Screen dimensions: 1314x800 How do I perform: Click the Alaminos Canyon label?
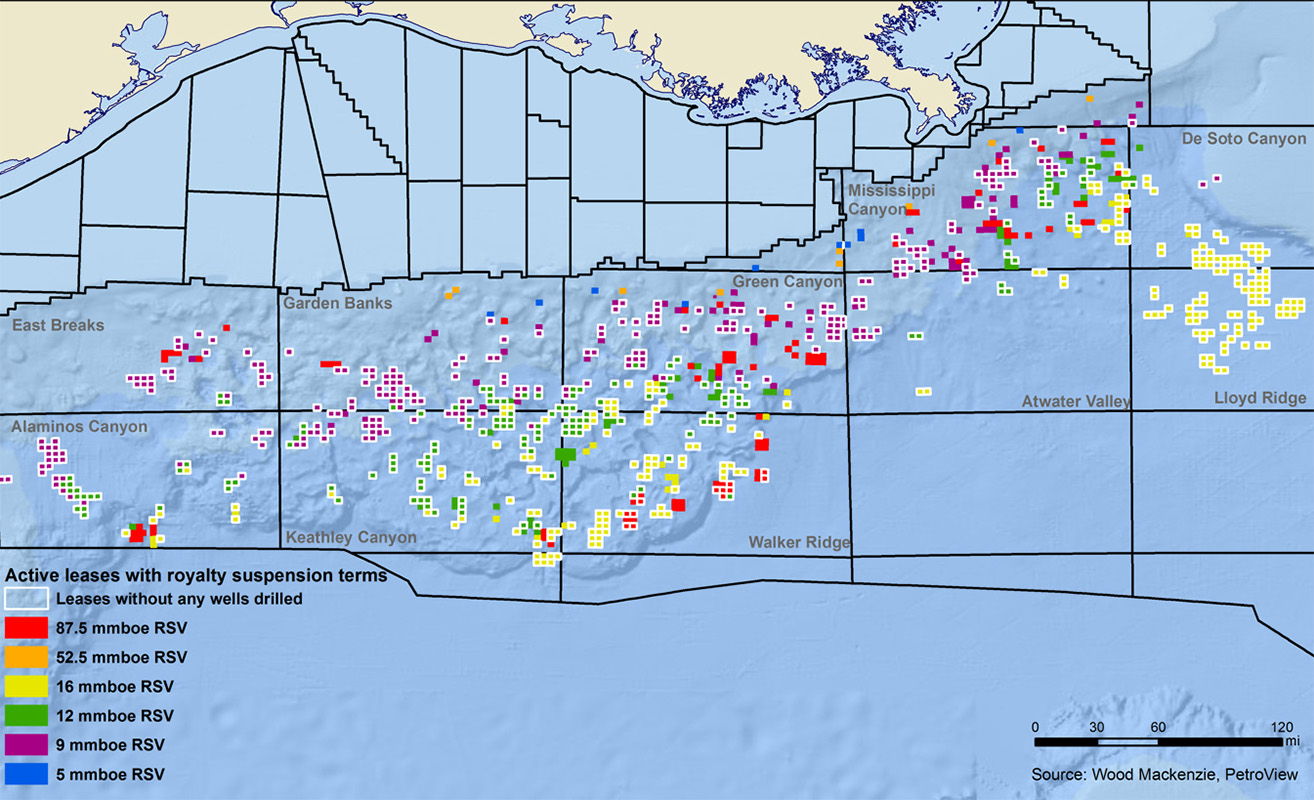pyautogui.click(x=79, y=427)
